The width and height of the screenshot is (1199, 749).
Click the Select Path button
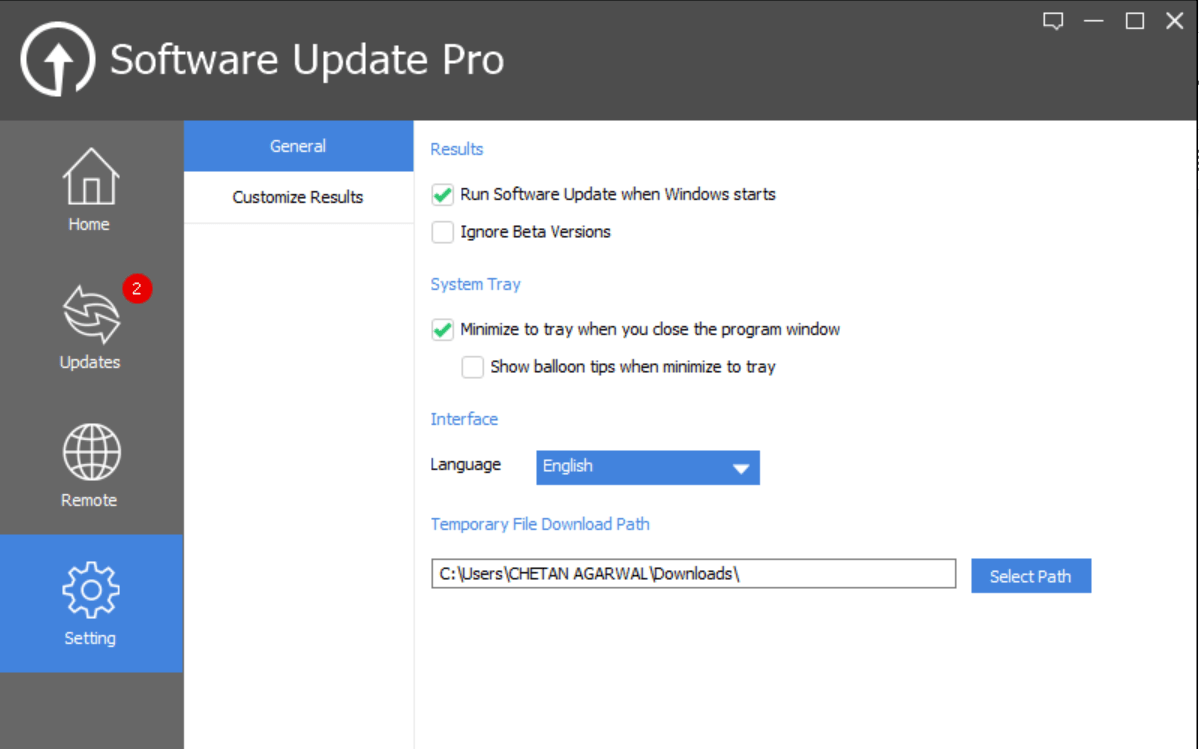point(1031,576)
